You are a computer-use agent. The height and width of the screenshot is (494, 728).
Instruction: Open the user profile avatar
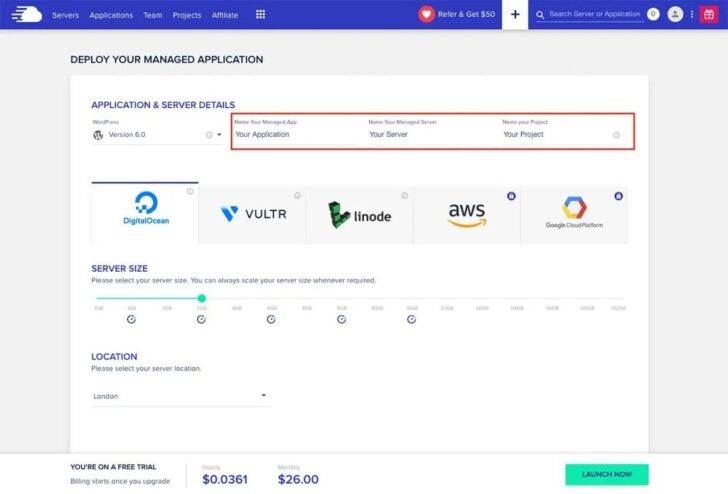tap(675, 14)
